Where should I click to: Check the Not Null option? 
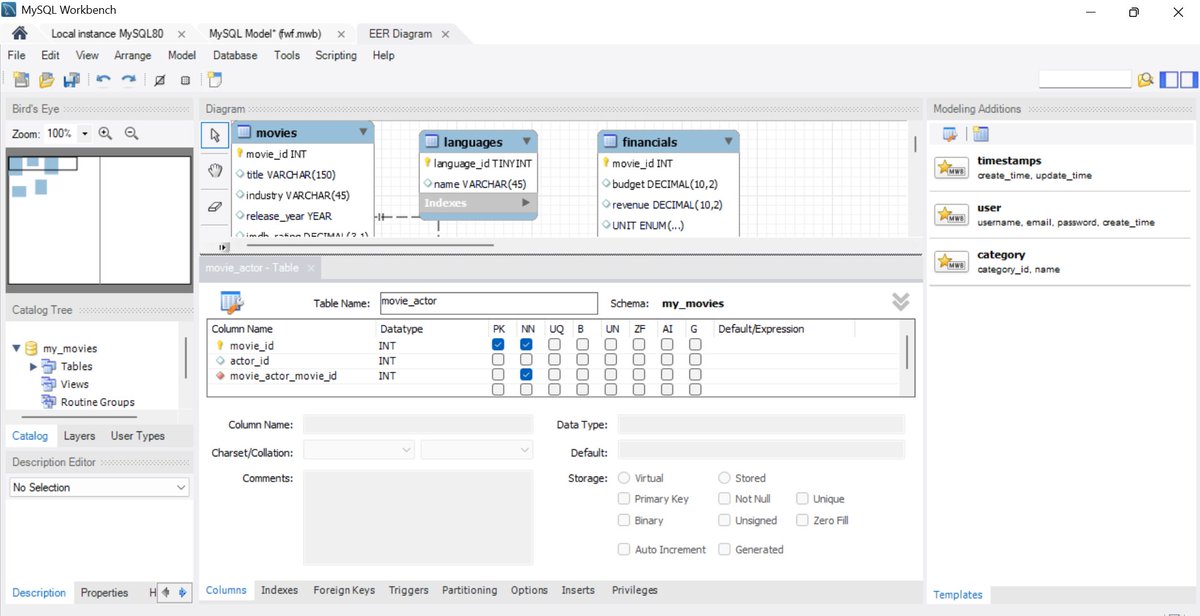(x=724, y=499)
